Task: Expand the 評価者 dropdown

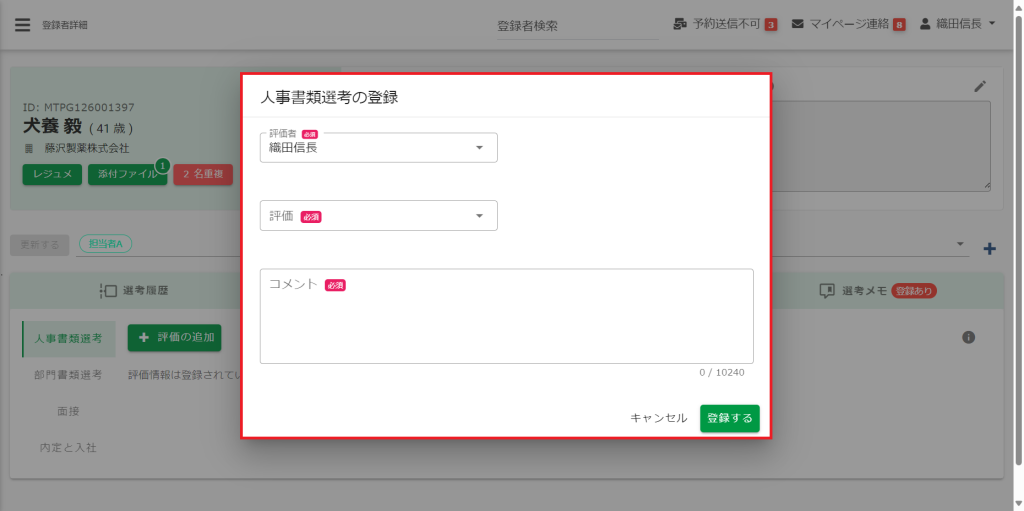Action: [x=378, y=148]
